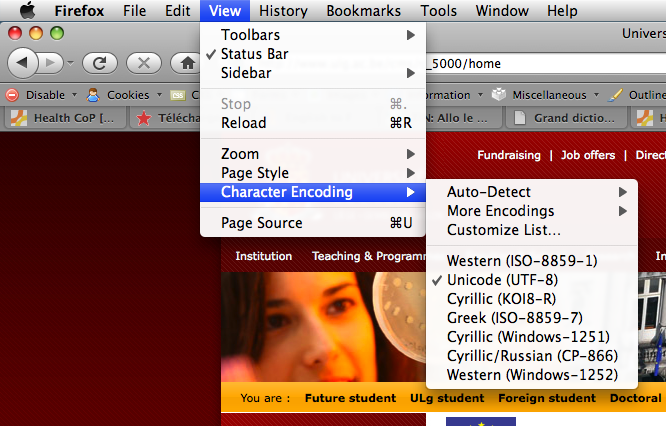Viewport: 666px width, 426px height.
Task: Click the red Disable icon in developer toolbar
Action: pos(12,95)
